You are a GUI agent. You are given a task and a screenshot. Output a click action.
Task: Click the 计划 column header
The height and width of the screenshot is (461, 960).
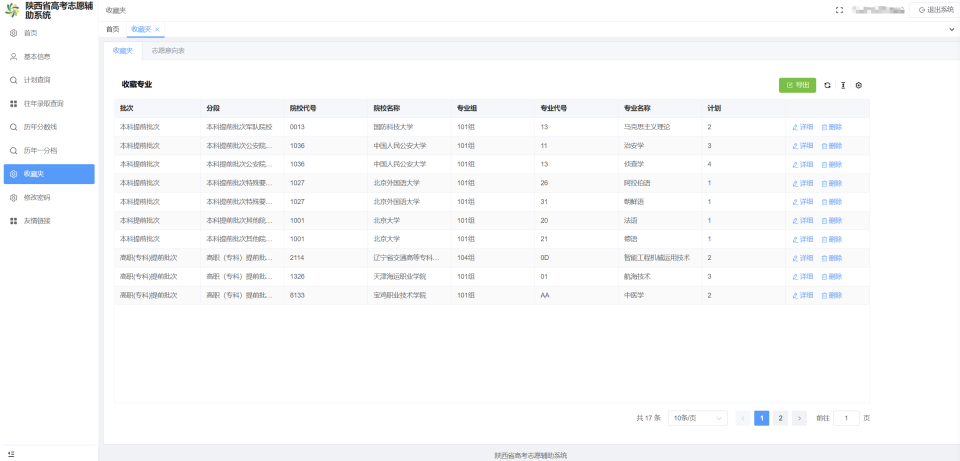(744, 108)
